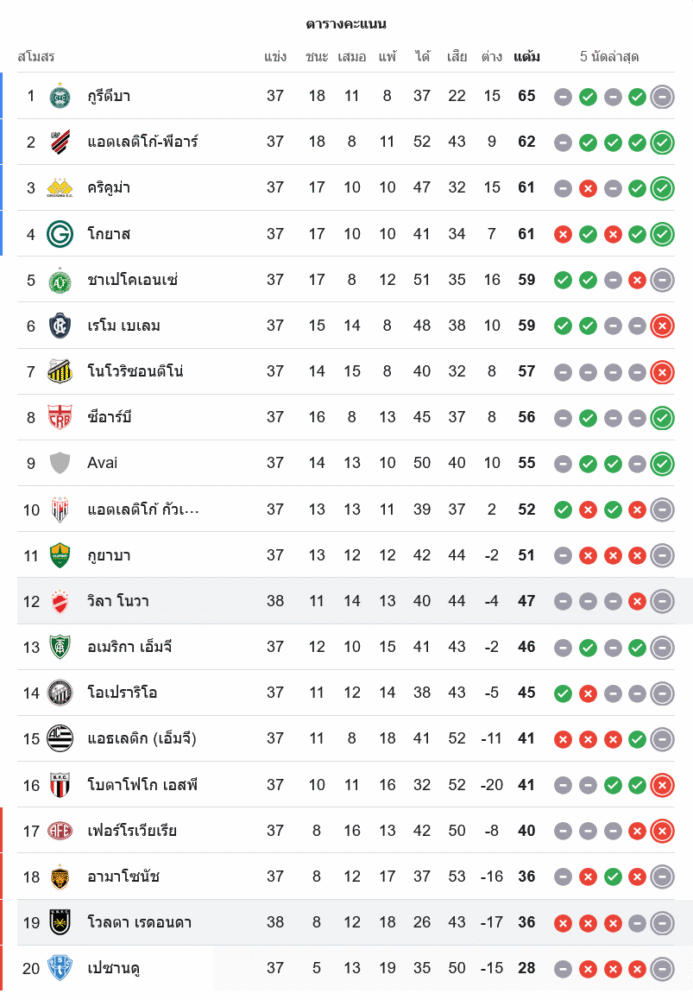
Task: Click the ตารางคะแนน standings title
Action: 346,24
